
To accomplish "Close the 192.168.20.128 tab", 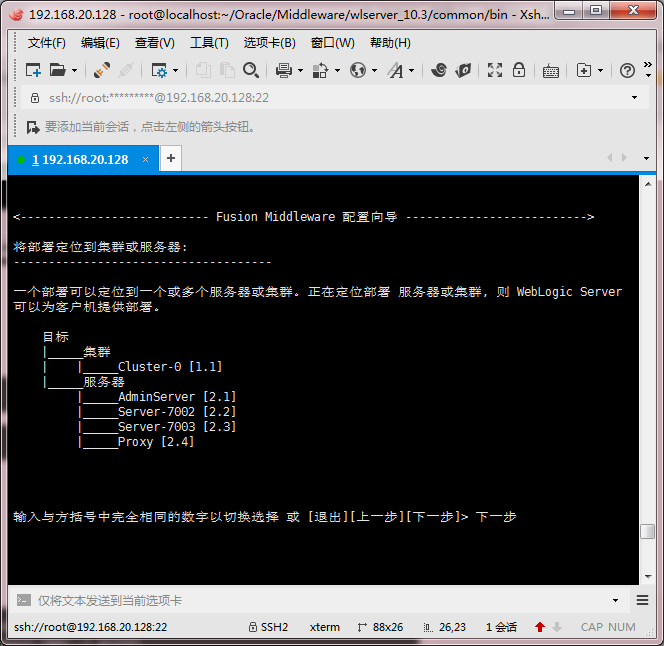I will [145, 160].
